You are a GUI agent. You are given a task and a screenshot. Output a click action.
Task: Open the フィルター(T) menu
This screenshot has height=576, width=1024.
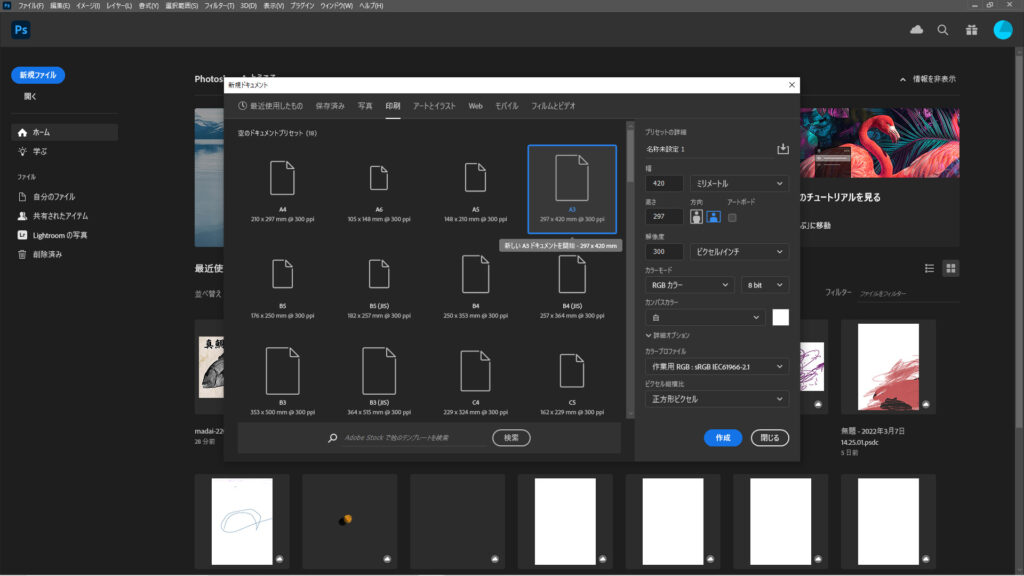point(219,5)
